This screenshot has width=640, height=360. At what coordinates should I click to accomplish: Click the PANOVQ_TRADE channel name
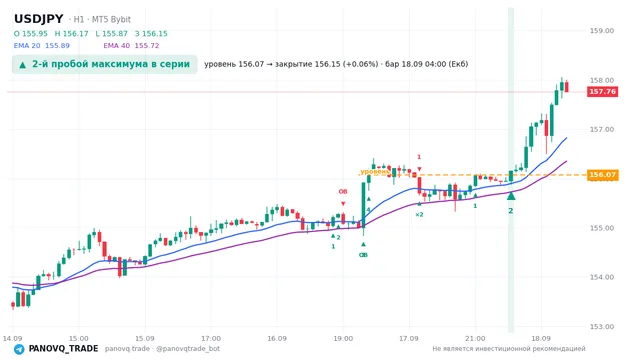tap(63, 349)
